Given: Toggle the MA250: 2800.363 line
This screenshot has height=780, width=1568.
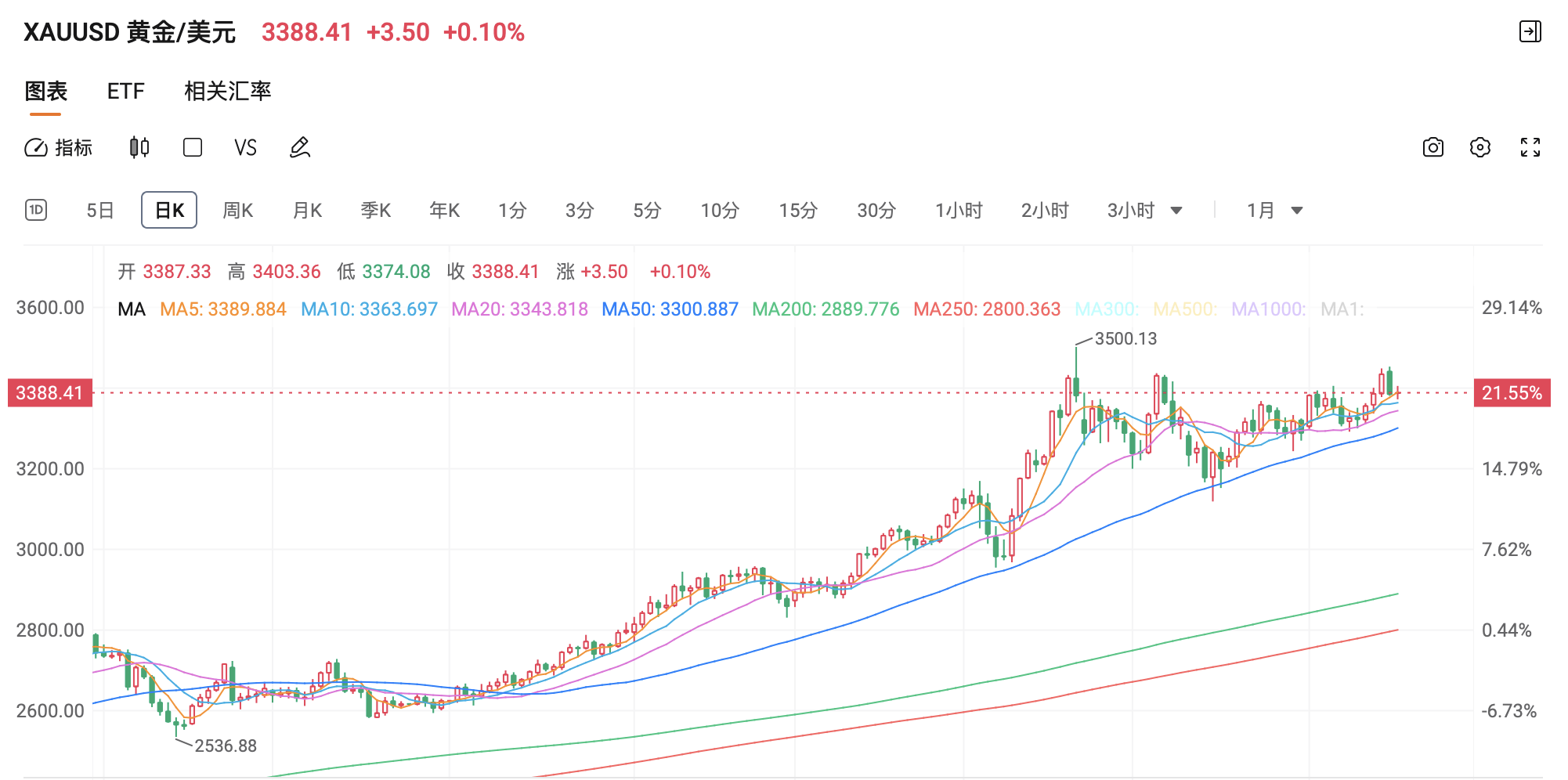Looking at the screenshot, I should click(x=987, y=309).
